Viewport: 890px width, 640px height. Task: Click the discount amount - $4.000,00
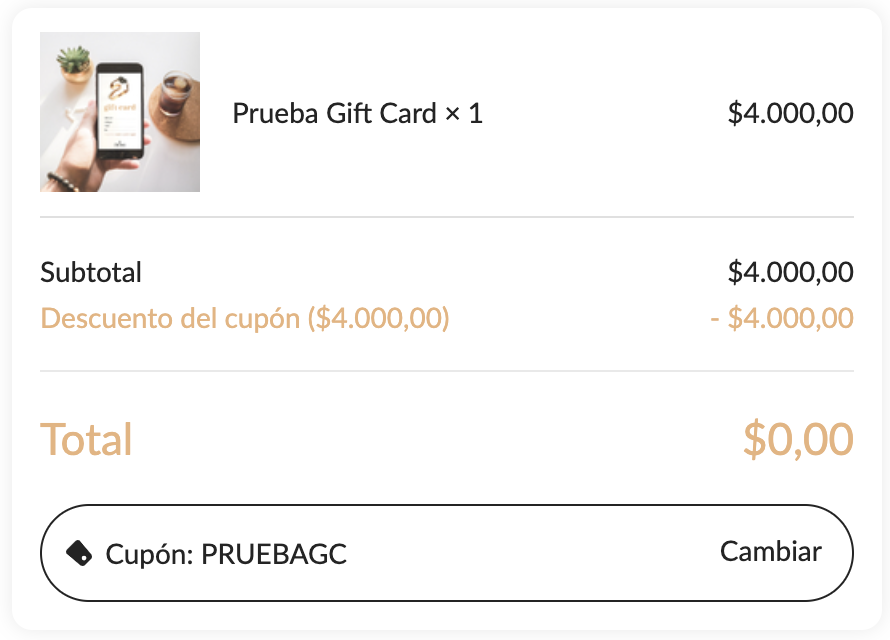coord(782,318)
